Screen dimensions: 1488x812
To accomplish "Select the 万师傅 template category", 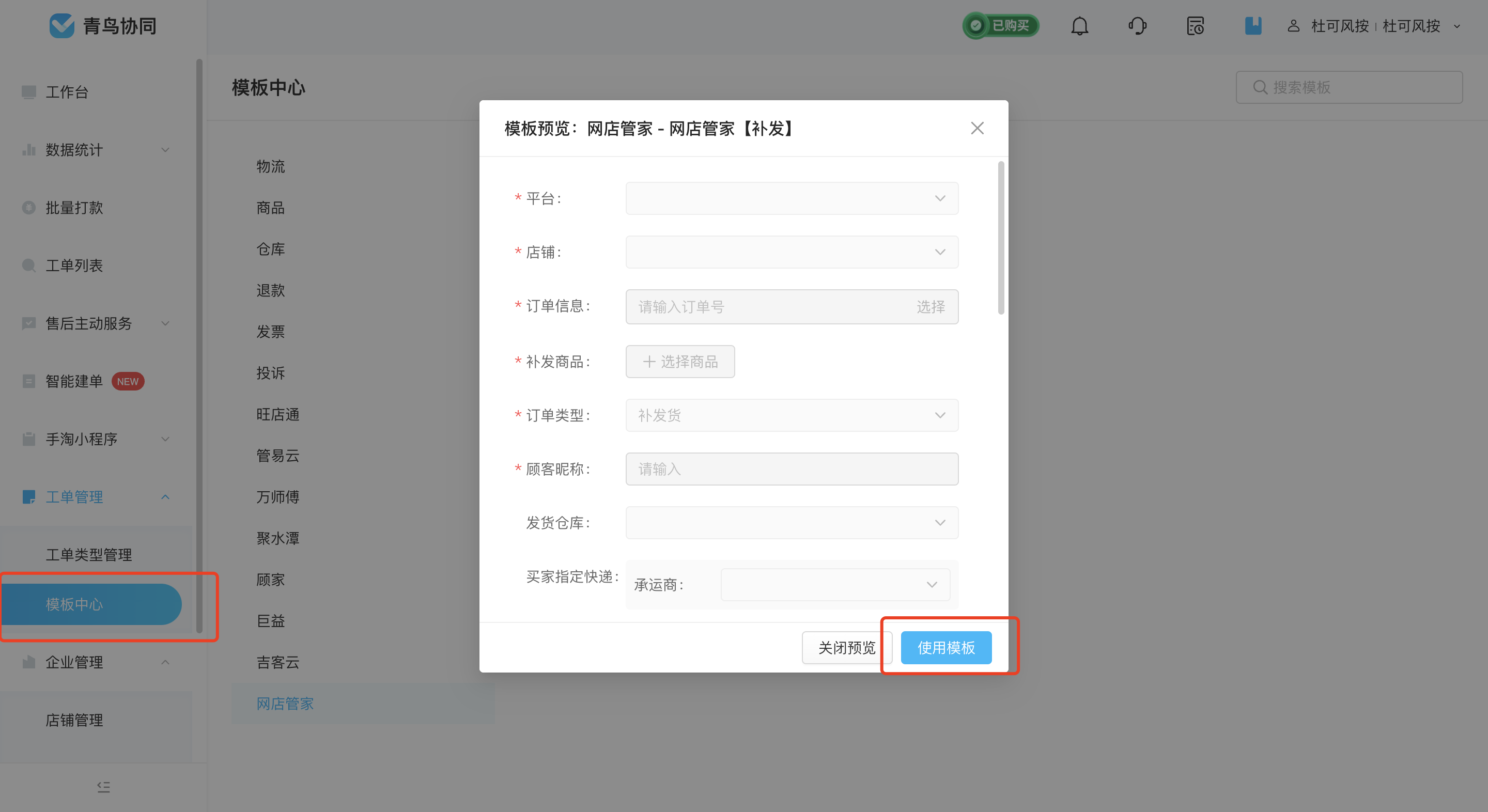I will click(x=278, y=497).
